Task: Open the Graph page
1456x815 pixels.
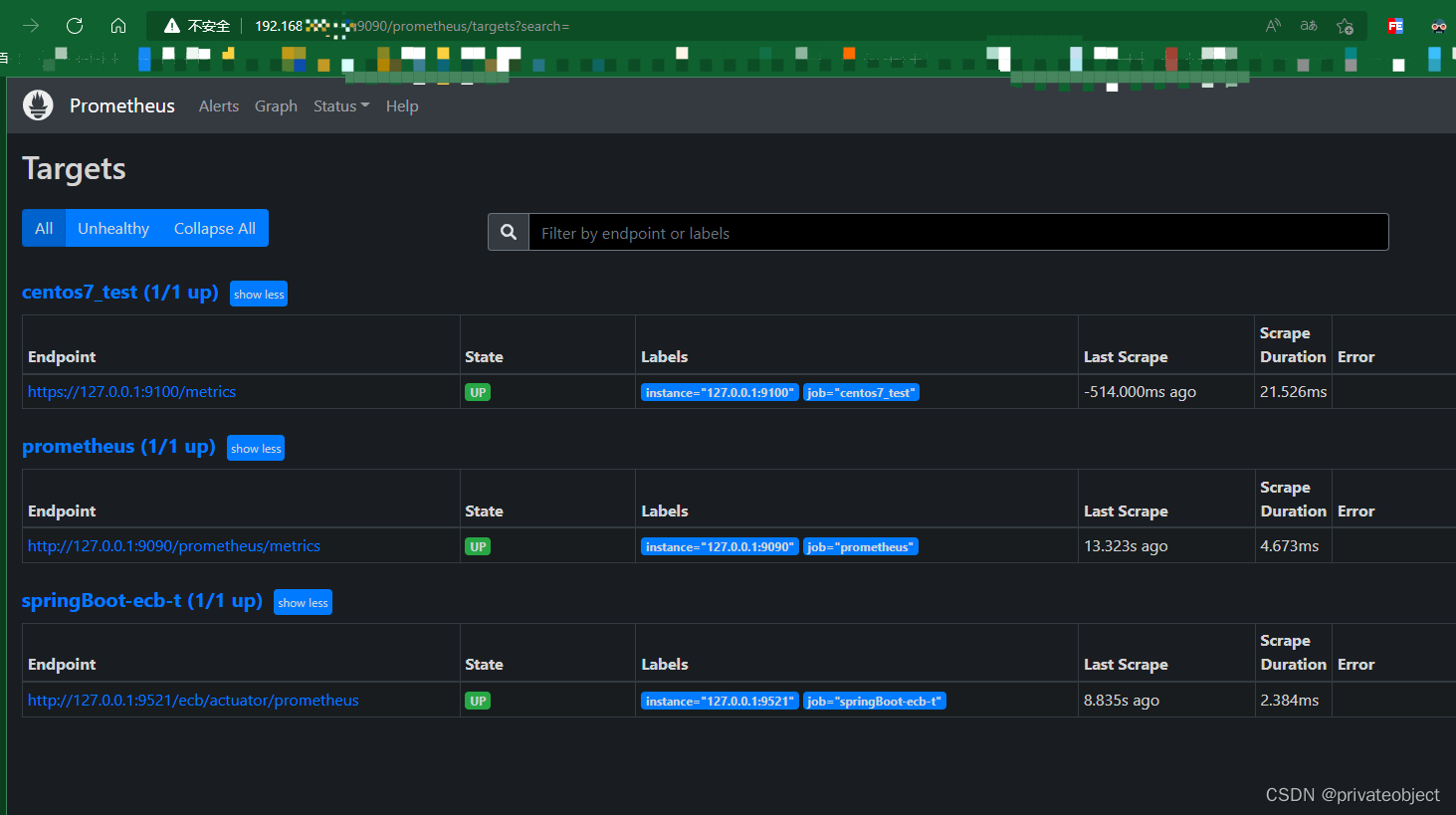Action: click(276, 105)
